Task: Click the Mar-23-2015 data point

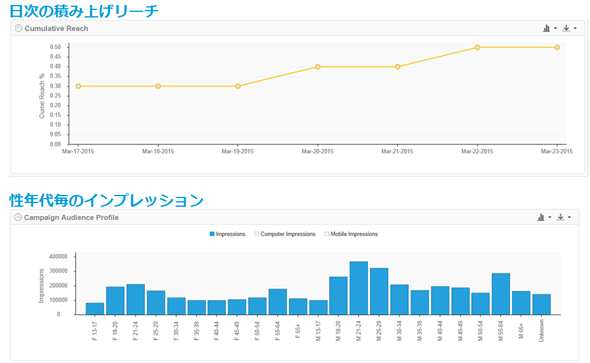Action: pyautogui.click(x=557, y=47)
